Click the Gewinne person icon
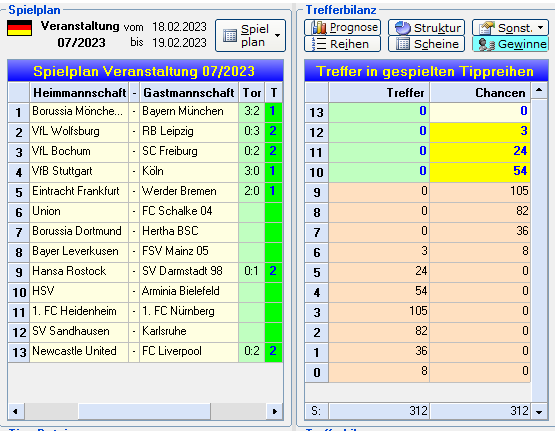Viewport: 555px width, 431px height. [x=486, y=44]
